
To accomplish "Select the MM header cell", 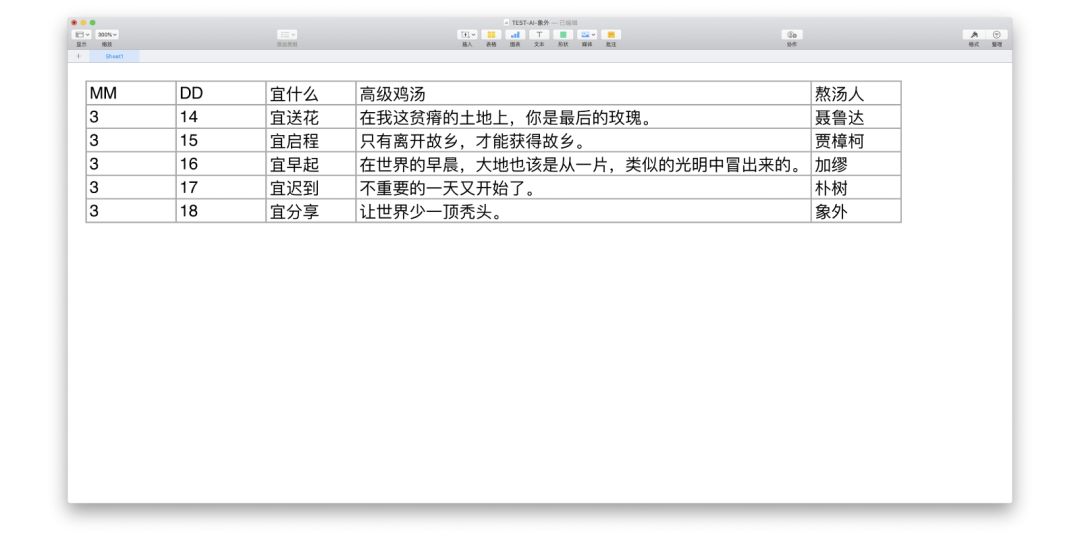I will click(131, 93).
